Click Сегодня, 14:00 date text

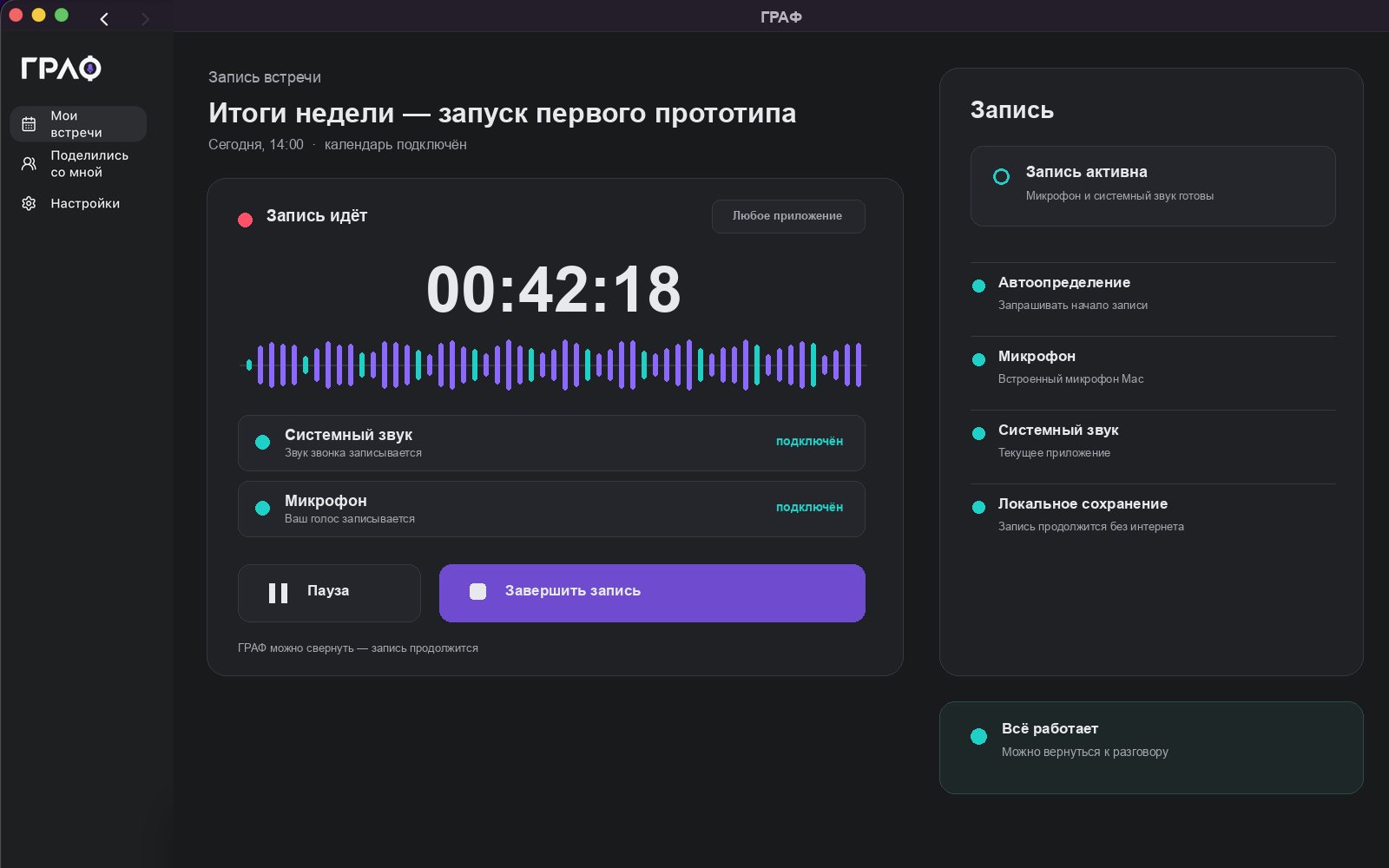click(x=256, y=145)
